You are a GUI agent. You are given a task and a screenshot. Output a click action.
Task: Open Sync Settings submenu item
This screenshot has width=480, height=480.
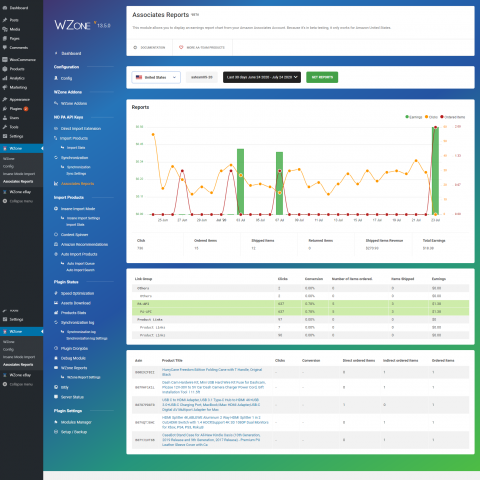76,174
